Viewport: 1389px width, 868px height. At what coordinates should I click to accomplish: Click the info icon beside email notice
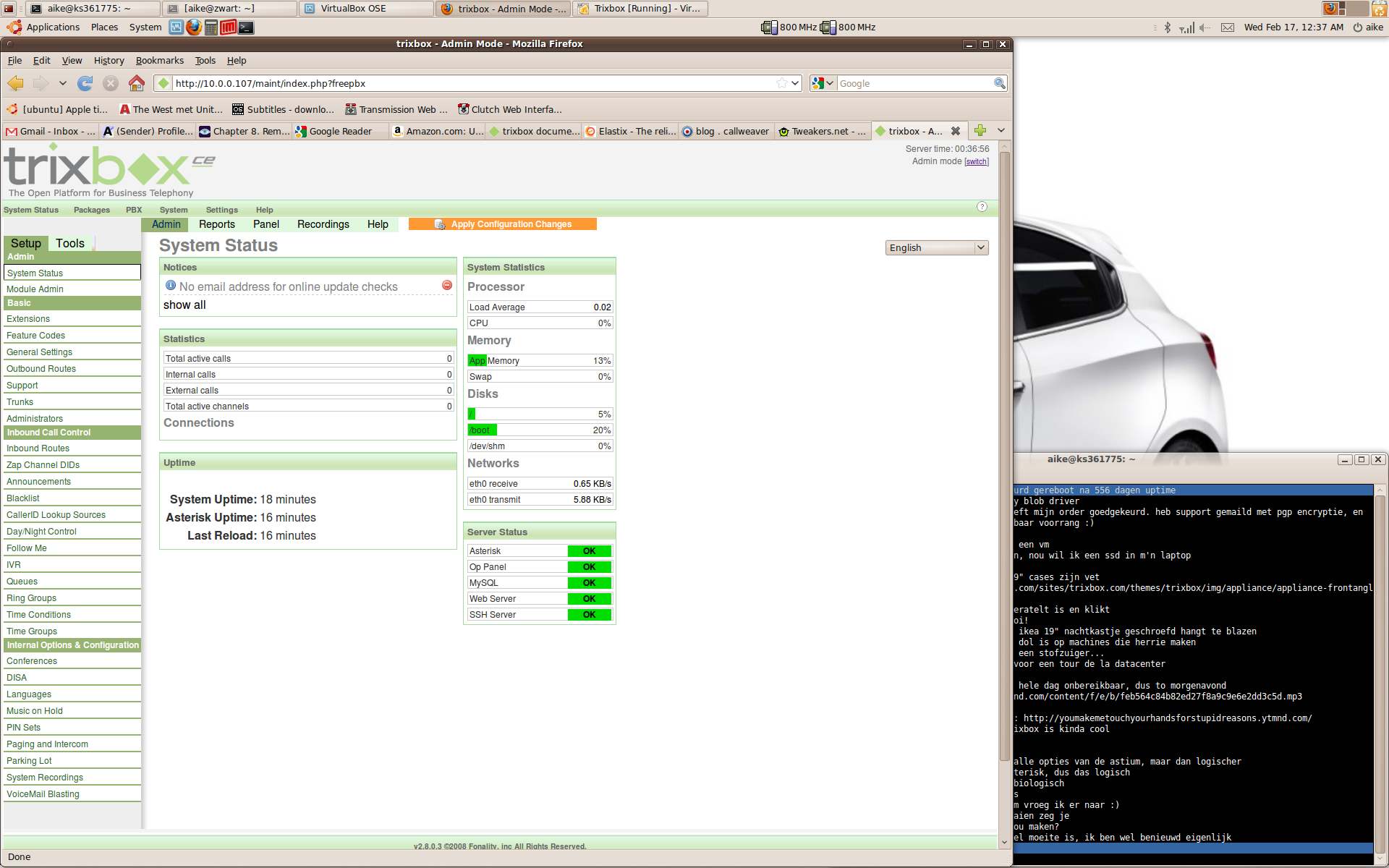click(x=171, y=286)
